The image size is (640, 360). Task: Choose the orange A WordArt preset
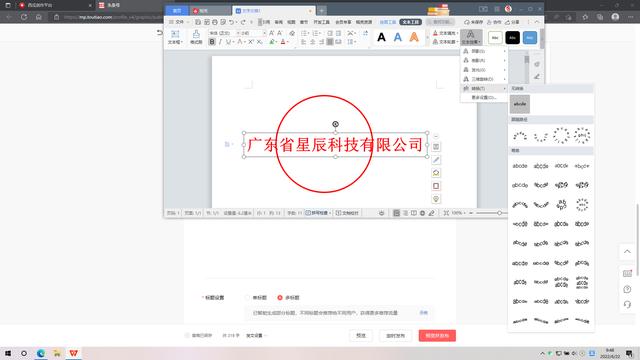point(414,37)
